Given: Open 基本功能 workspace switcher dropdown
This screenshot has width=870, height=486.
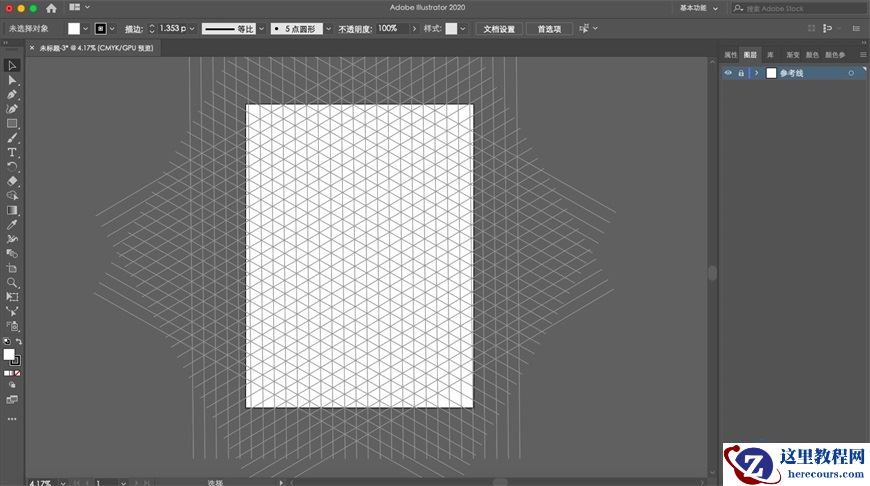Looking at the screenshot, I should pyautogui.click(x=699, y=8).
